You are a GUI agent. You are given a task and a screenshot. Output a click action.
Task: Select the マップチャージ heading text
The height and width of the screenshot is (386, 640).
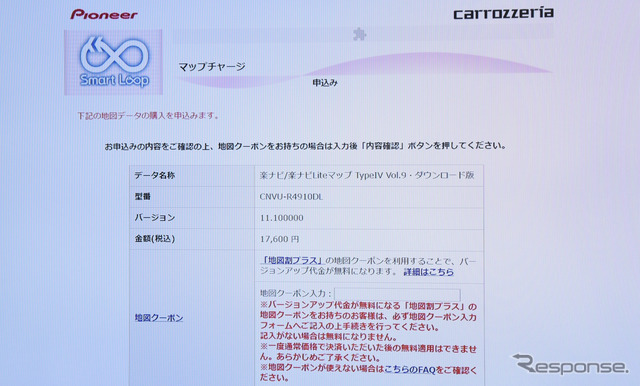click(212, 67)
